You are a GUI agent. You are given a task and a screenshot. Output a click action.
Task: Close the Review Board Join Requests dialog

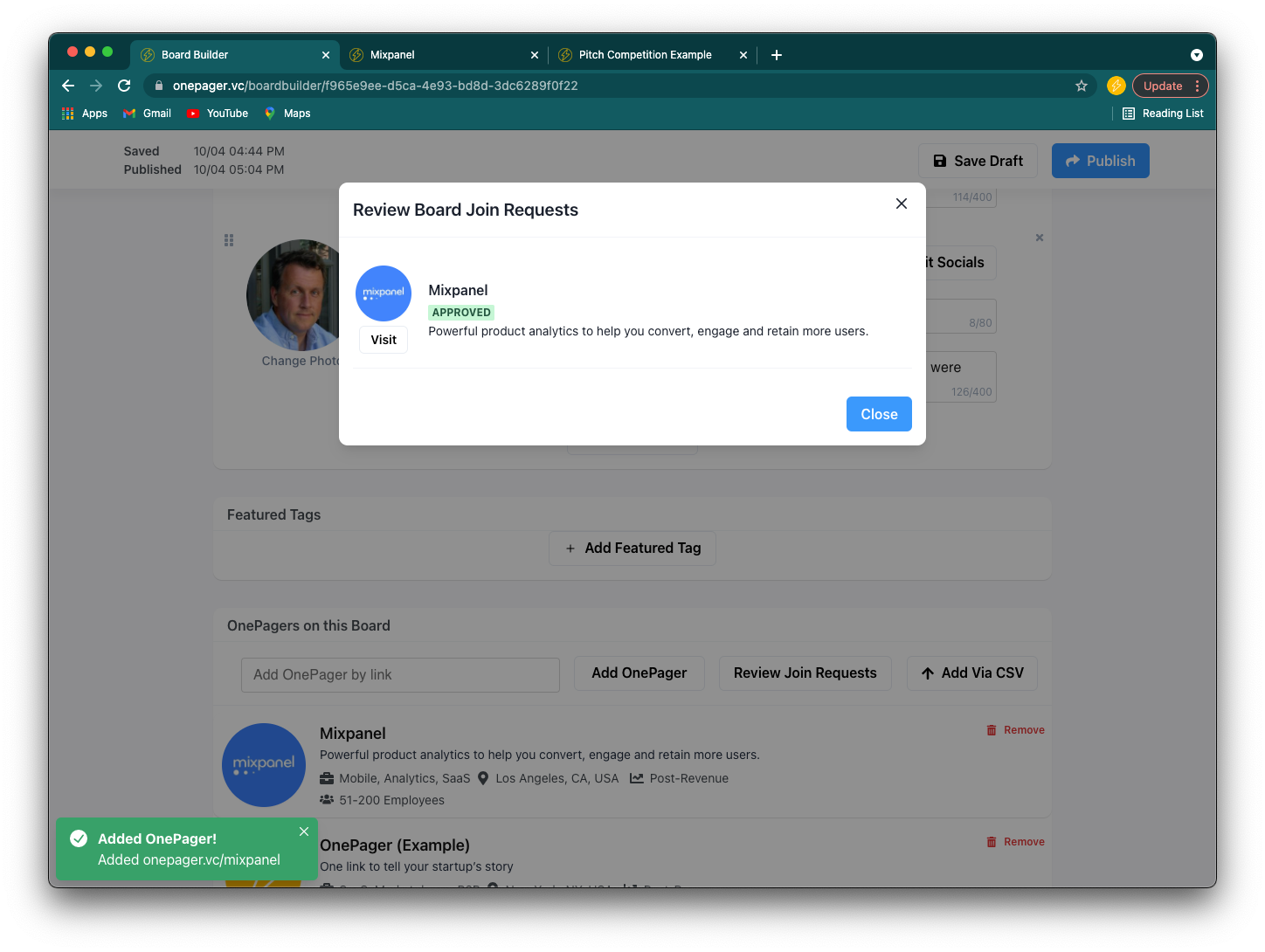tap(902, 204)
